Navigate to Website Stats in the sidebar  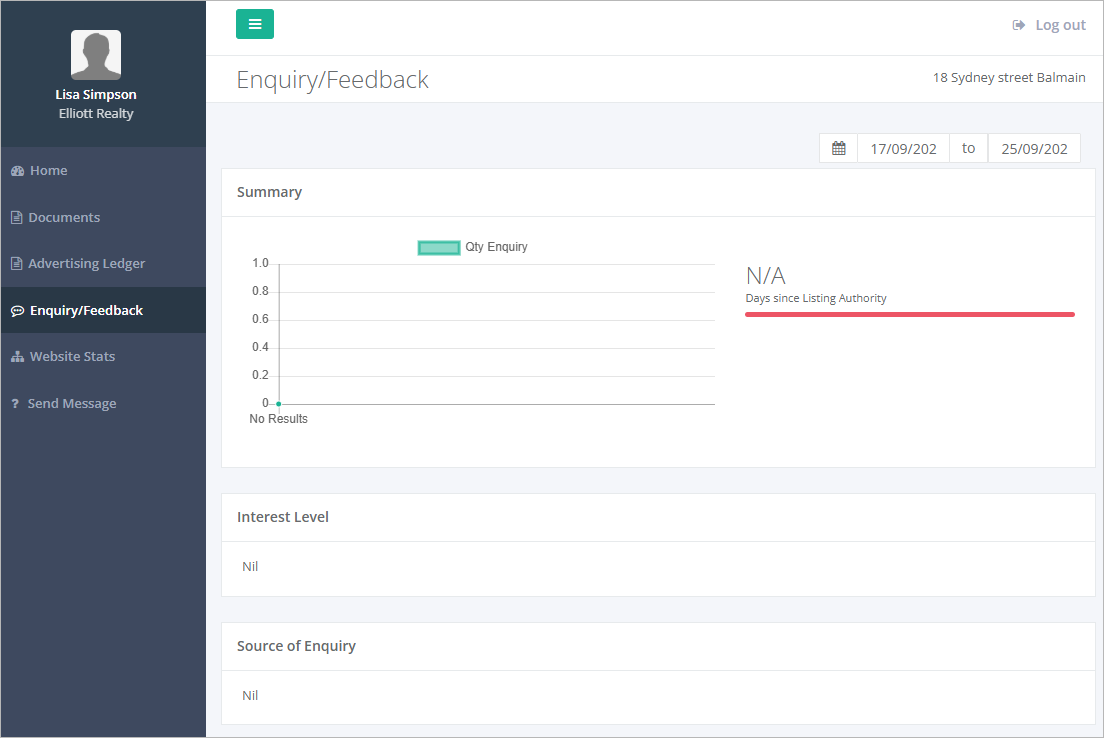(x=75, y=356)
